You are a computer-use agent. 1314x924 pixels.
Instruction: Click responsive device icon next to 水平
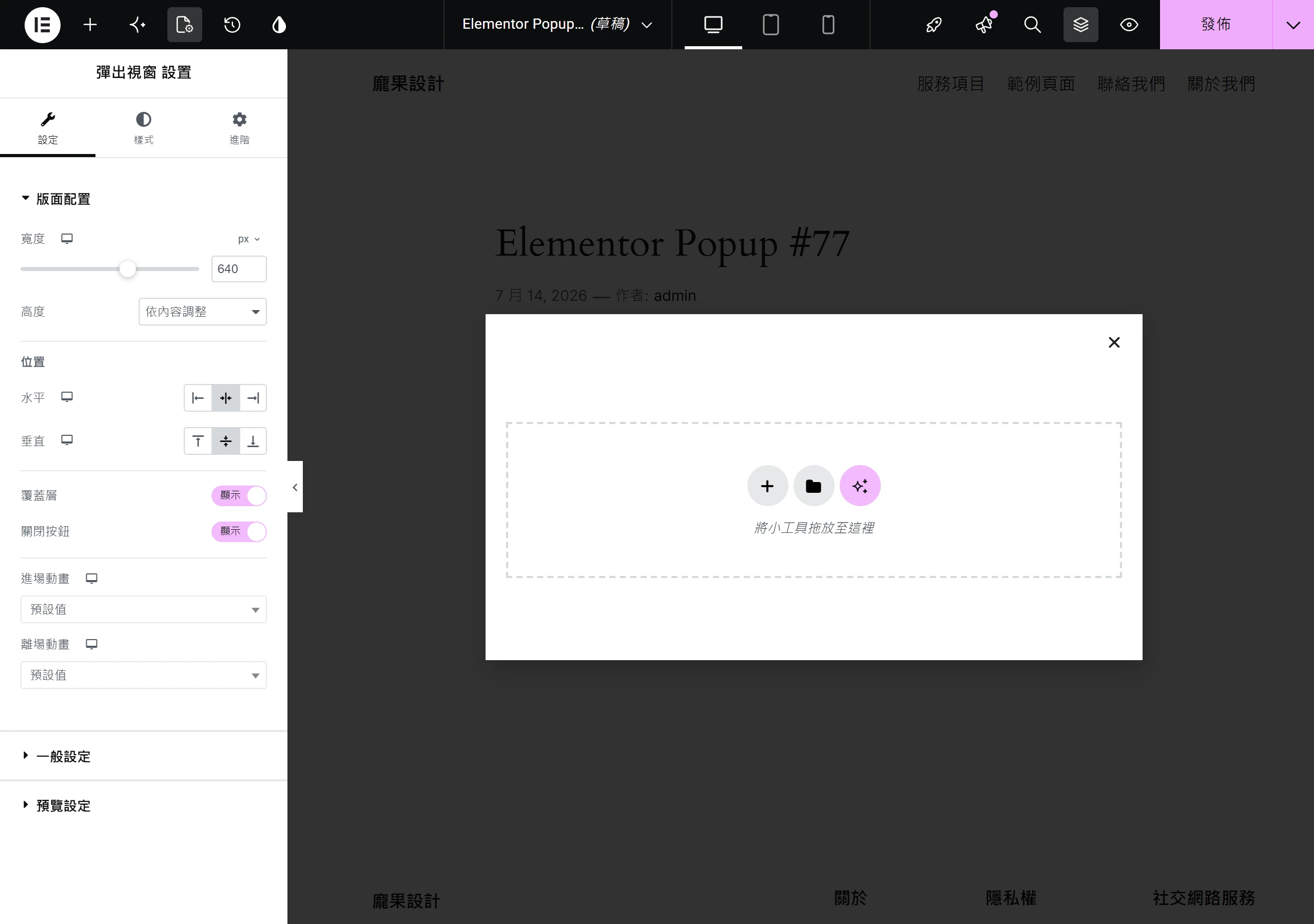pos(67,397)
